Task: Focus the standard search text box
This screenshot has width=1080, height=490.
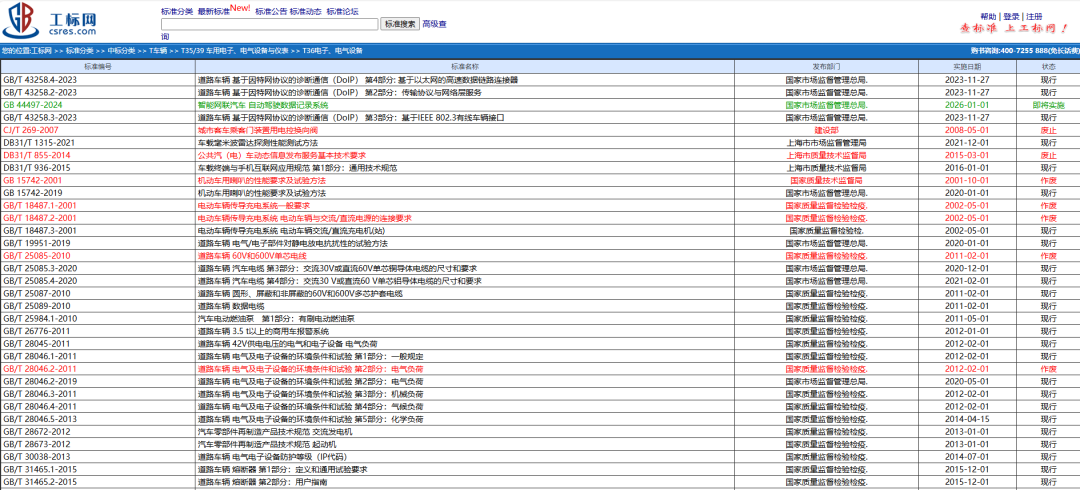Action: [x=269, y=24]
